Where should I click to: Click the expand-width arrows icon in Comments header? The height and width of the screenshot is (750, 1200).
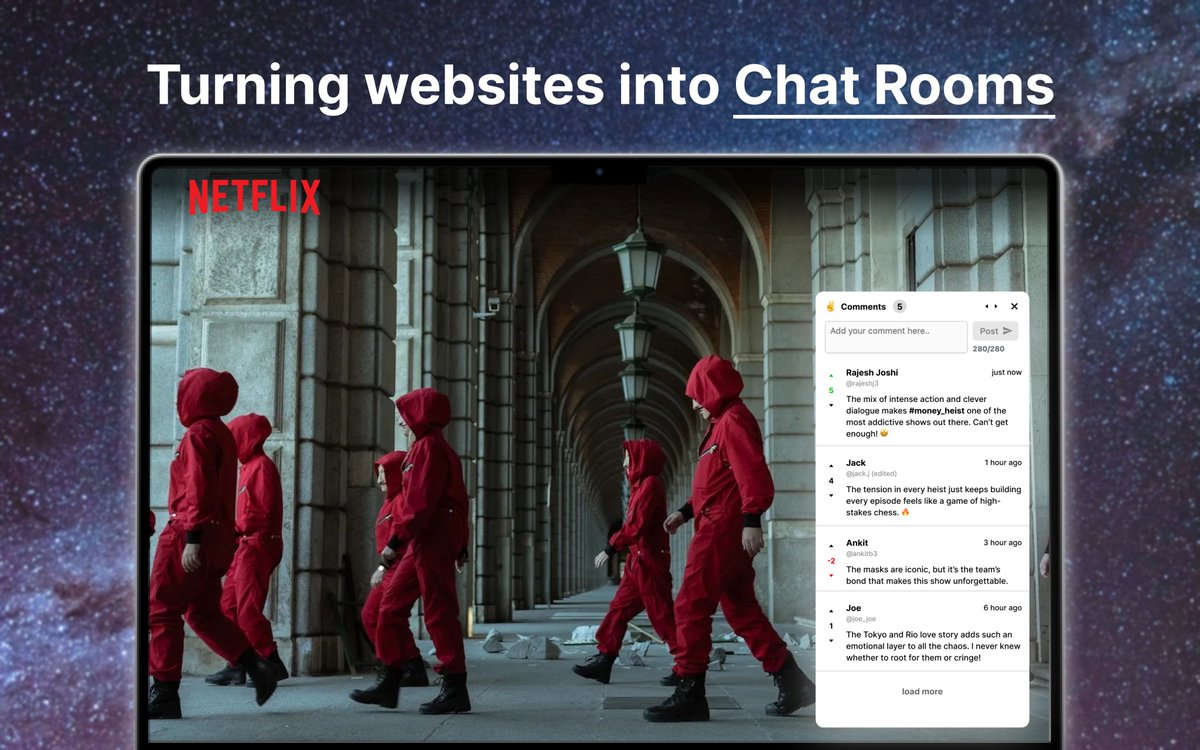pyautogui.click(x=991, y=306)
